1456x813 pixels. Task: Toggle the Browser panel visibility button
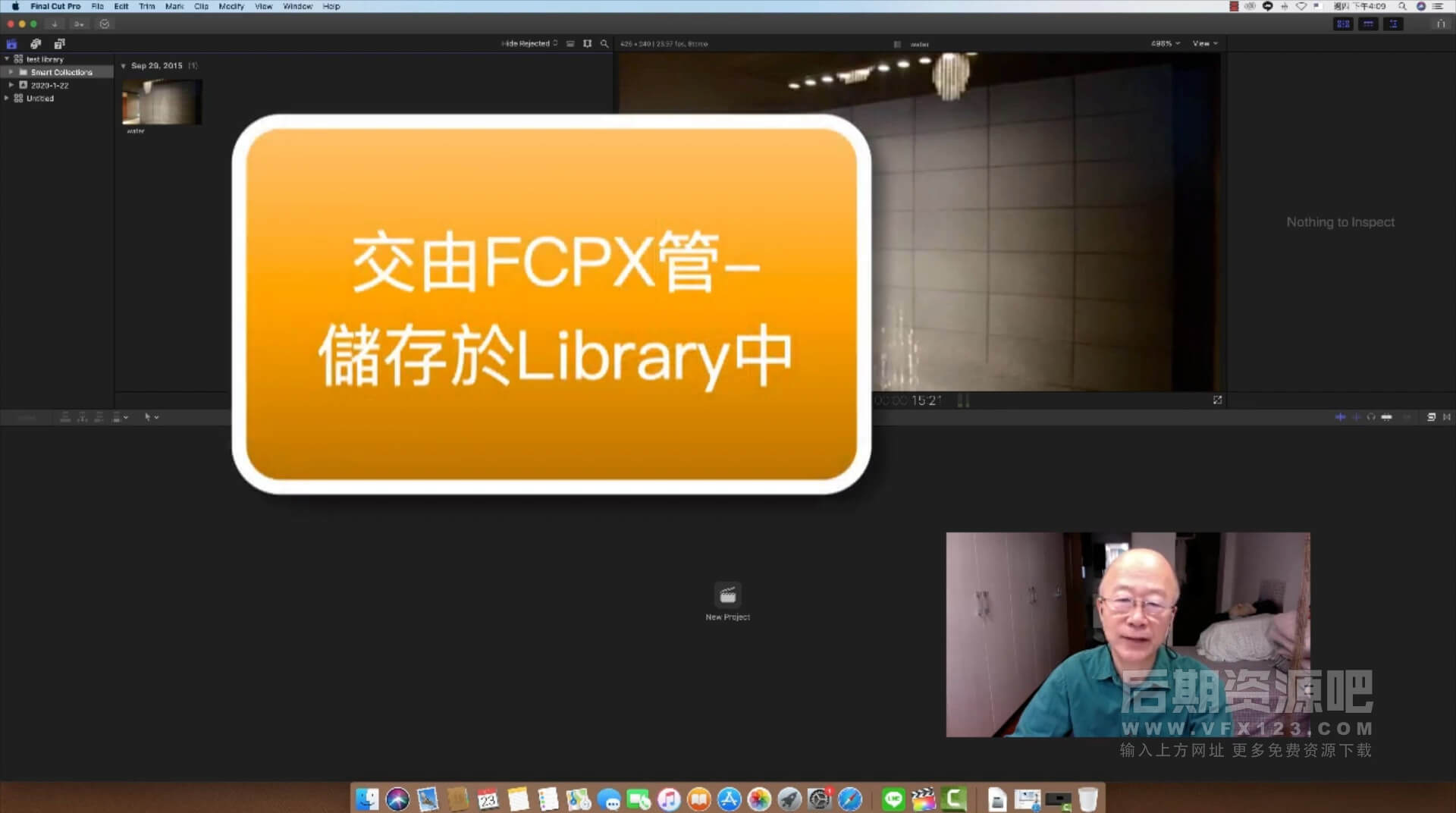[1343, 24]
